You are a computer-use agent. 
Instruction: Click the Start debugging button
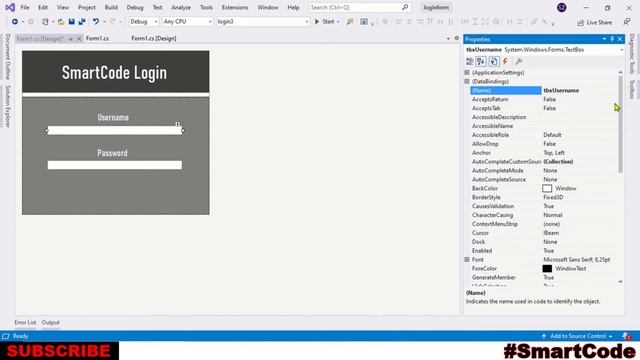point(324,22)
